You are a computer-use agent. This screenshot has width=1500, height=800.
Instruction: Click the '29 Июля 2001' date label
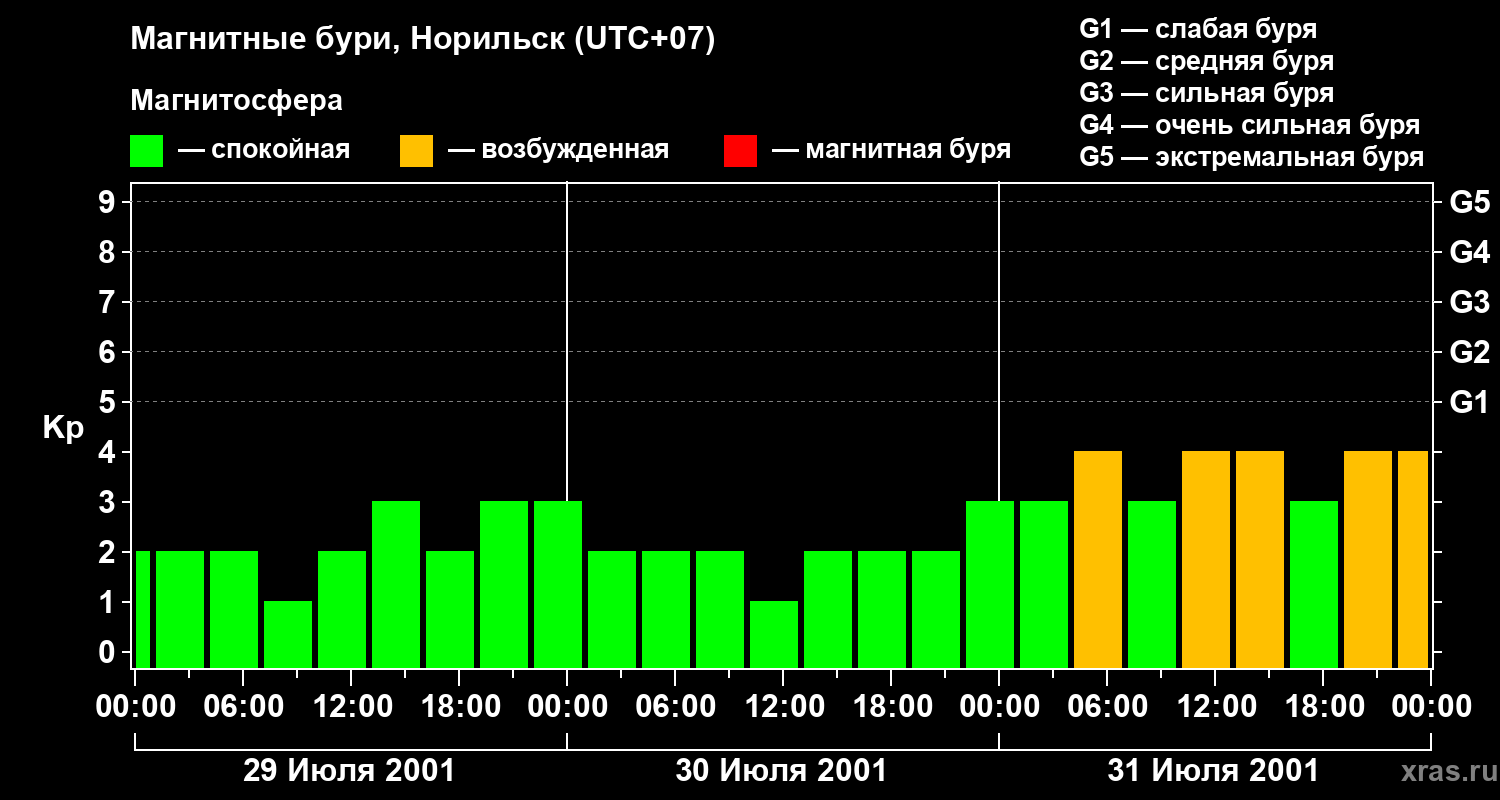point(349,771)
